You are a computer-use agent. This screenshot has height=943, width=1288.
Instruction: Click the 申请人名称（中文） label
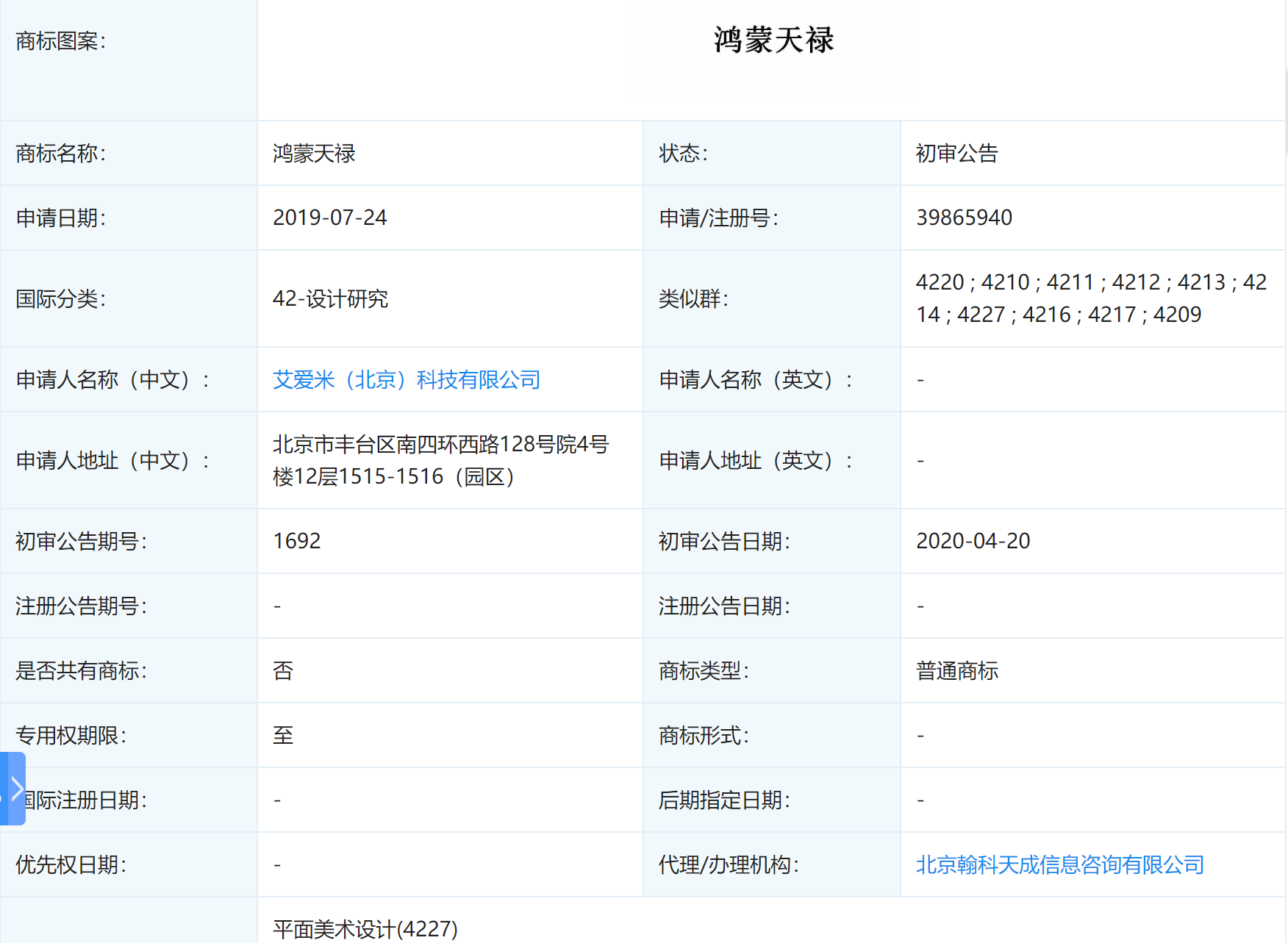point(112,380)
